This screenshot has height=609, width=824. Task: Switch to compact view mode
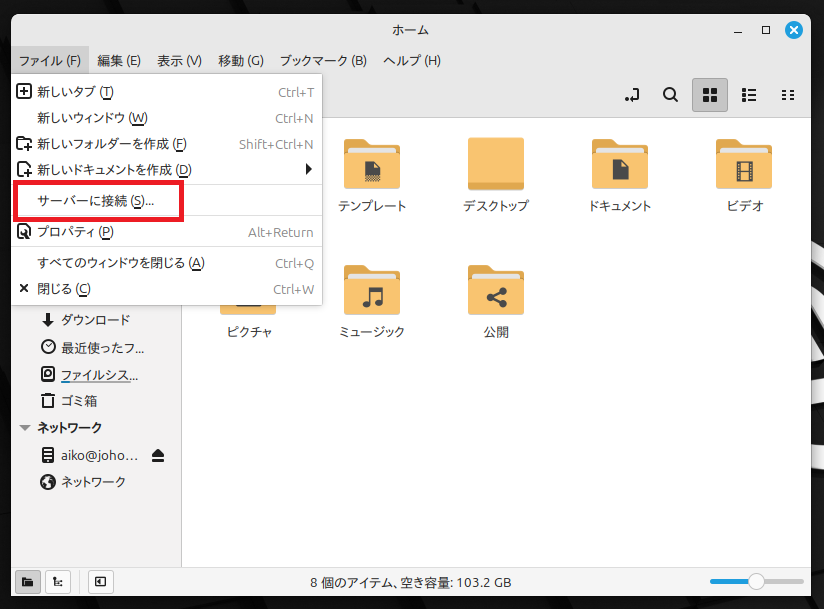coord(788,95)
